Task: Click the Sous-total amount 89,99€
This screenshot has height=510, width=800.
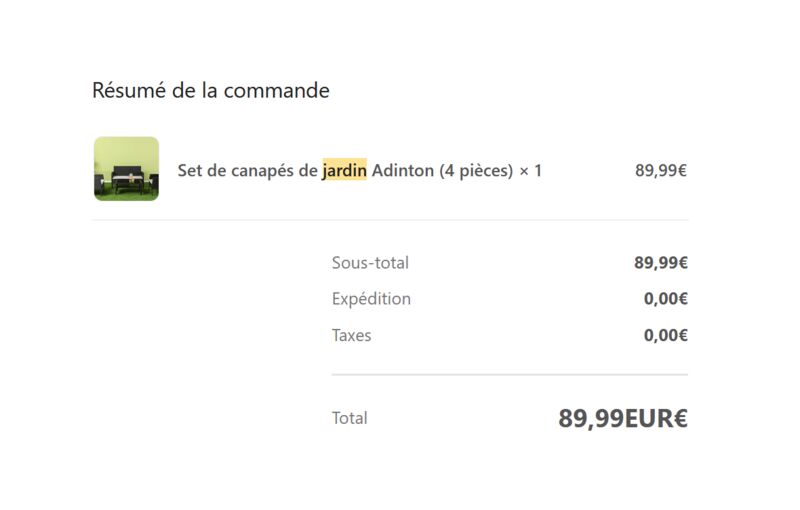Action: (x=661, y=263)
